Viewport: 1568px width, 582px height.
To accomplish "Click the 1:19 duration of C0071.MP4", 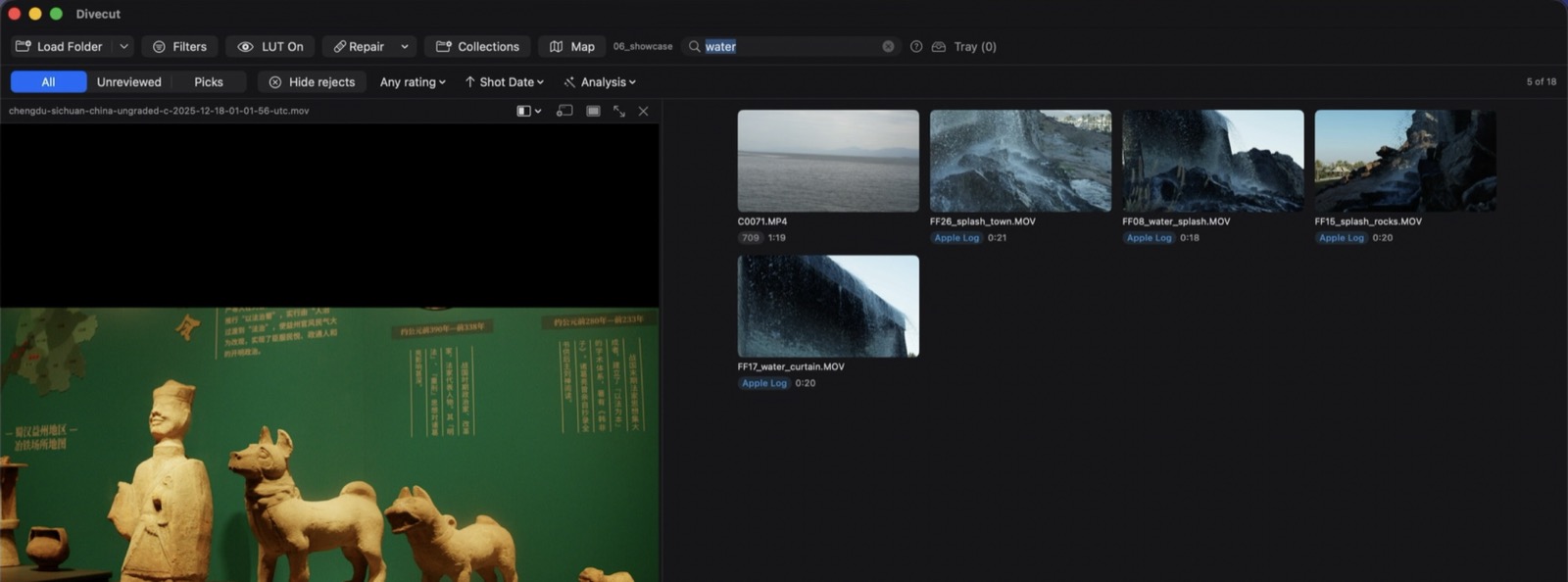I will 777,238.
